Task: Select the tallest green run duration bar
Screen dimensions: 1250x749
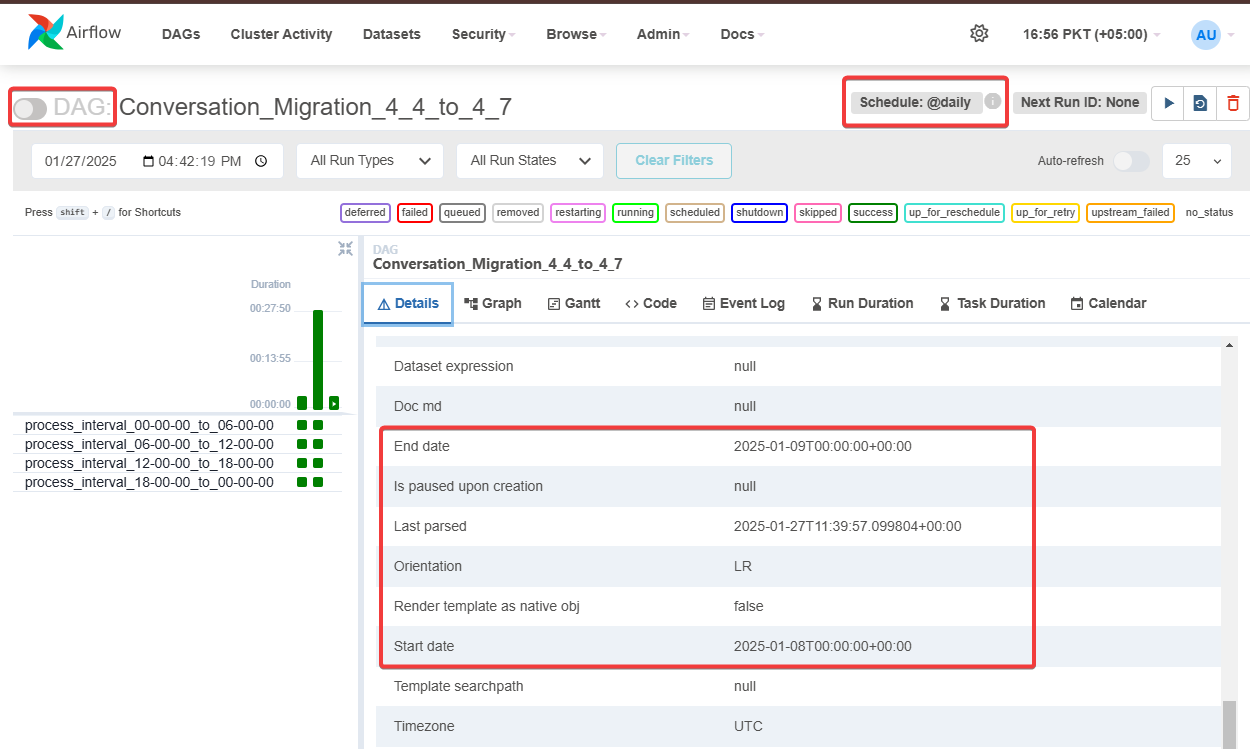Action: point(318,359)
